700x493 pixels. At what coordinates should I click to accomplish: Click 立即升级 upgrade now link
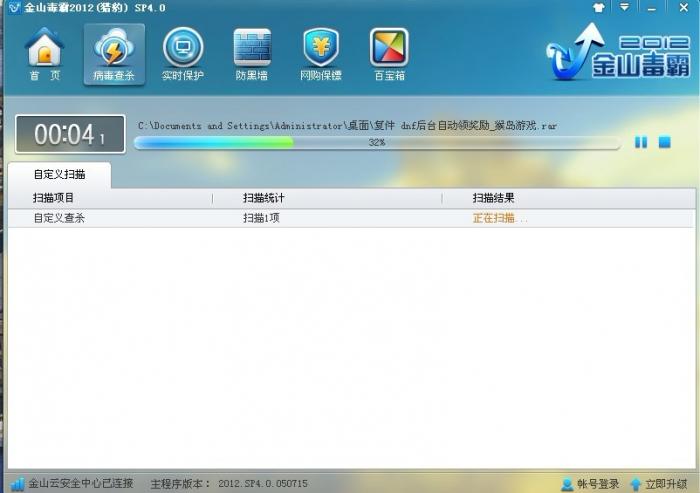pos(659,484)
